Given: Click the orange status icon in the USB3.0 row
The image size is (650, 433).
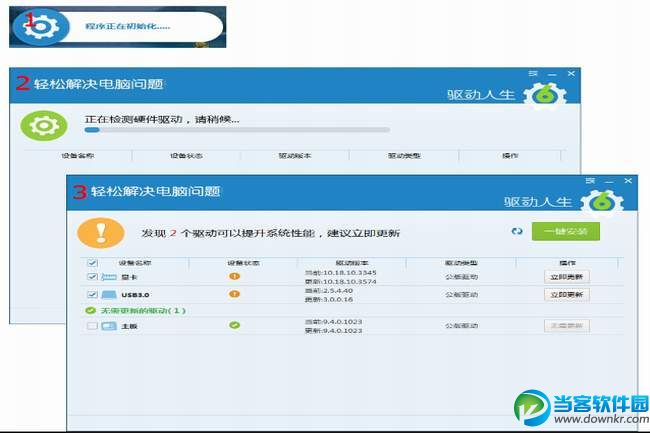Looking at the screenshot, I should (x=234, y=294).
